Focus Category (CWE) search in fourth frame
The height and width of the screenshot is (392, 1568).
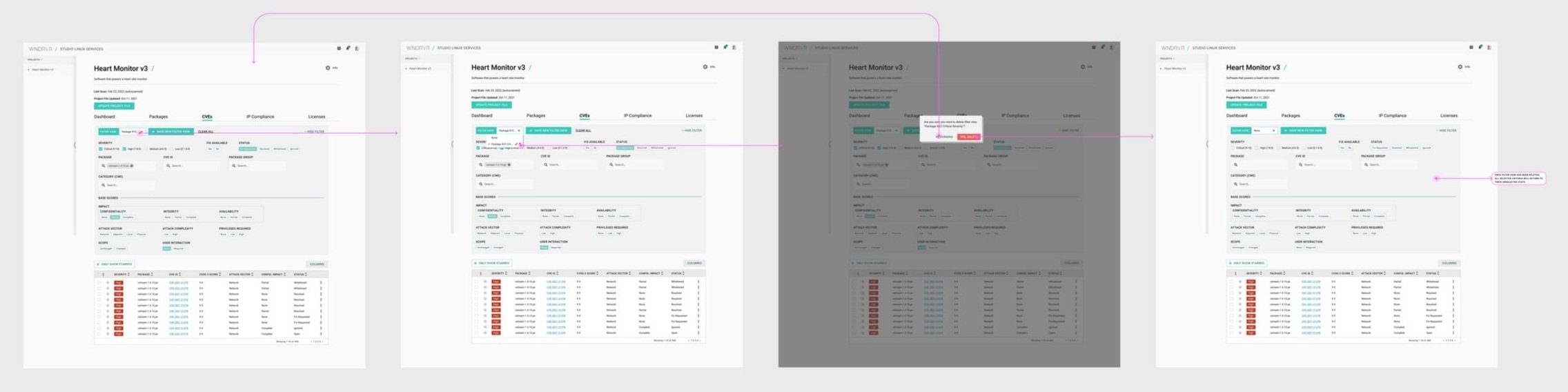point(1260,184)
